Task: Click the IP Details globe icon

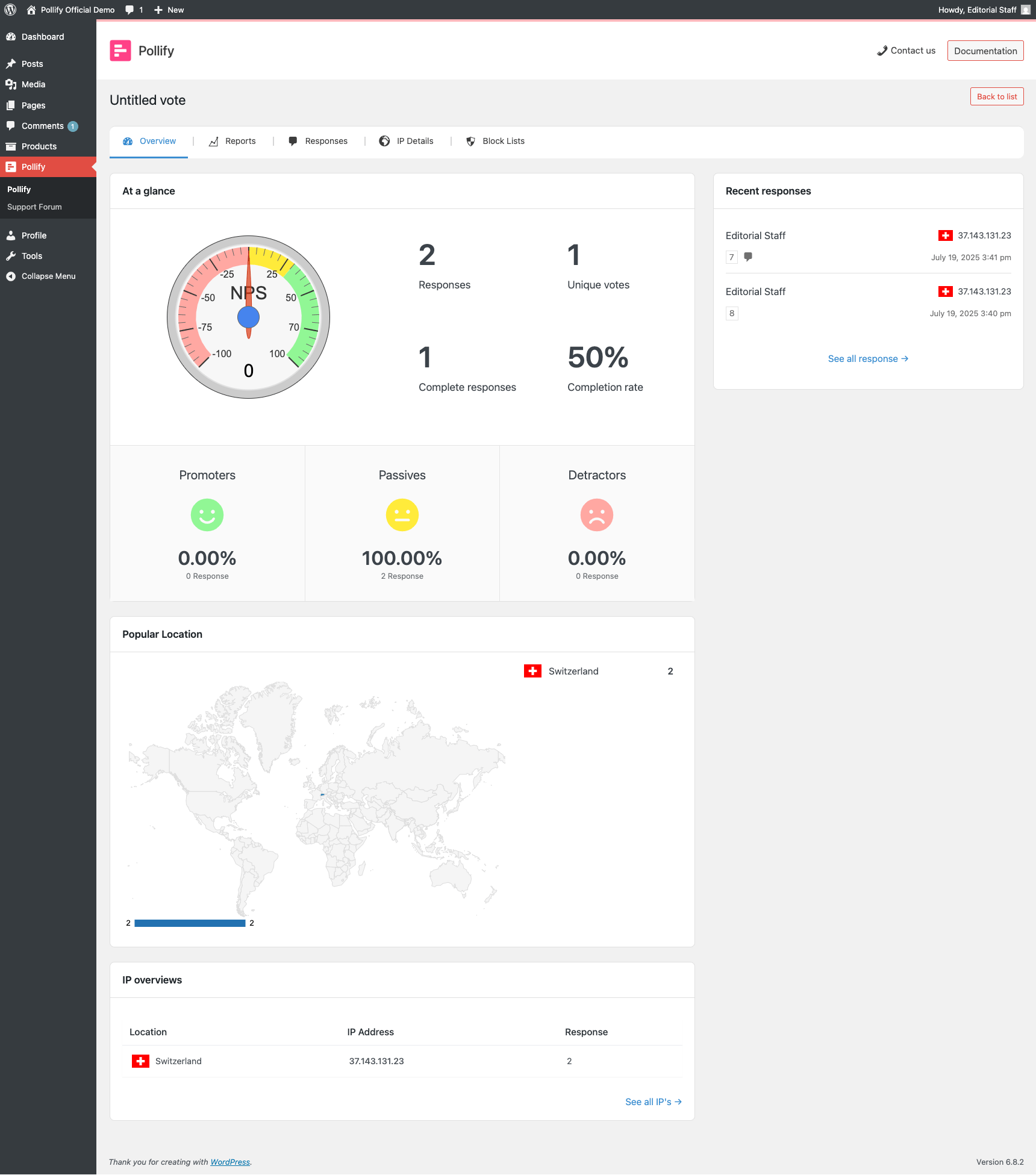Action: point(384,141)
